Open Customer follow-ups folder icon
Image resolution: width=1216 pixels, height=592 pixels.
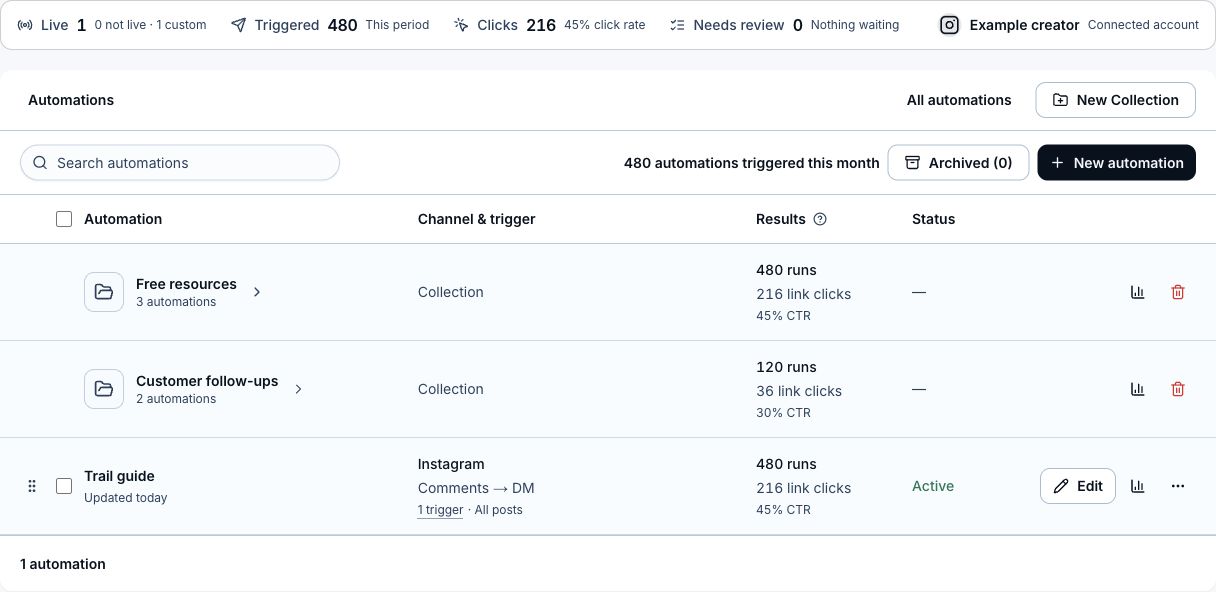pyautogui.click(x=104, y=389)
